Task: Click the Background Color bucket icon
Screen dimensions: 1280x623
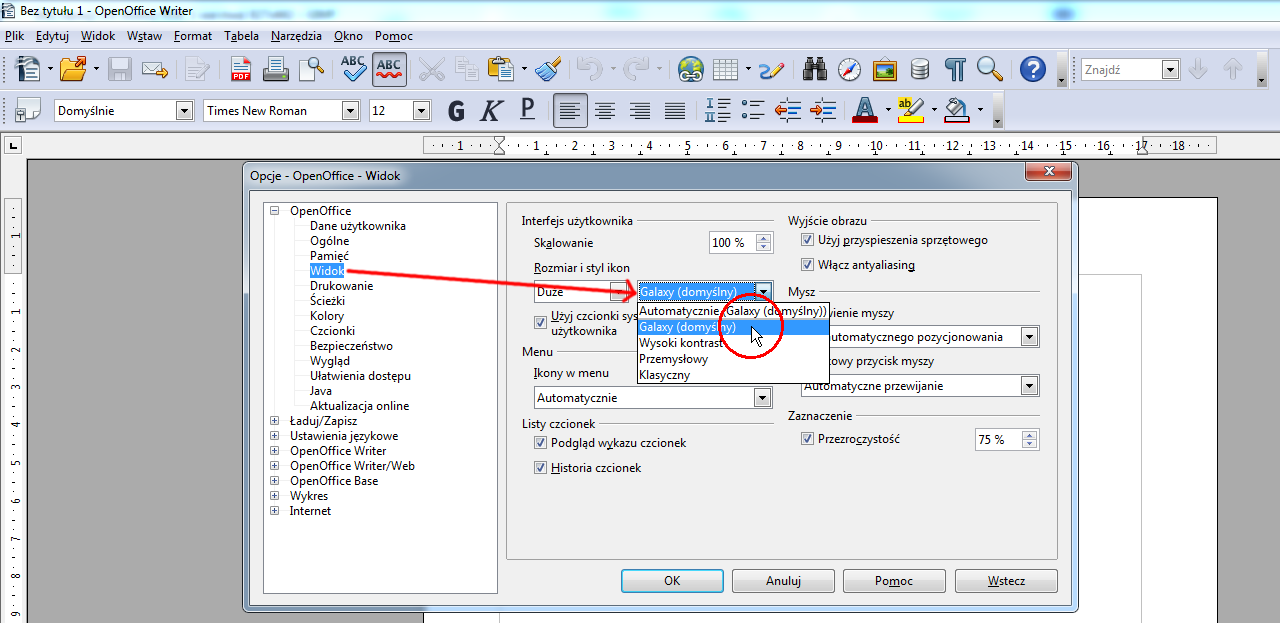Action: 957,110
